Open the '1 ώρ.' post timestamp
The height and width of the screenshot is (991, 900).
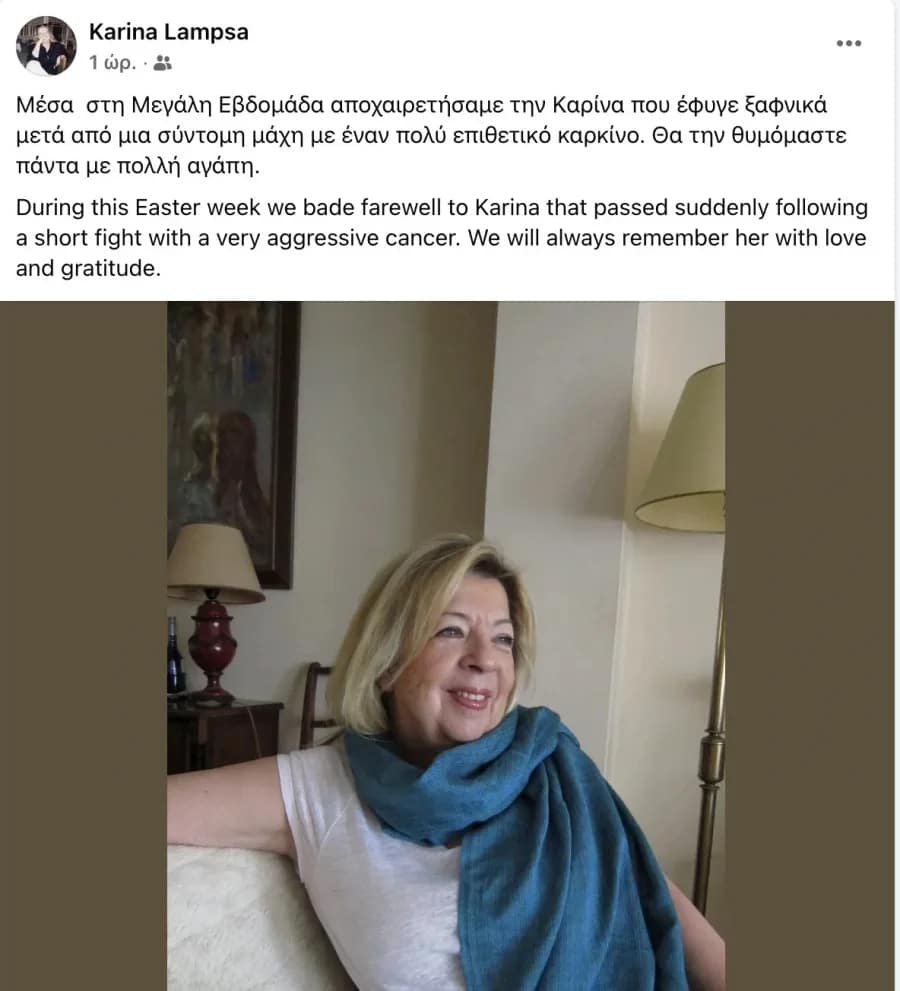coord(112,63)
